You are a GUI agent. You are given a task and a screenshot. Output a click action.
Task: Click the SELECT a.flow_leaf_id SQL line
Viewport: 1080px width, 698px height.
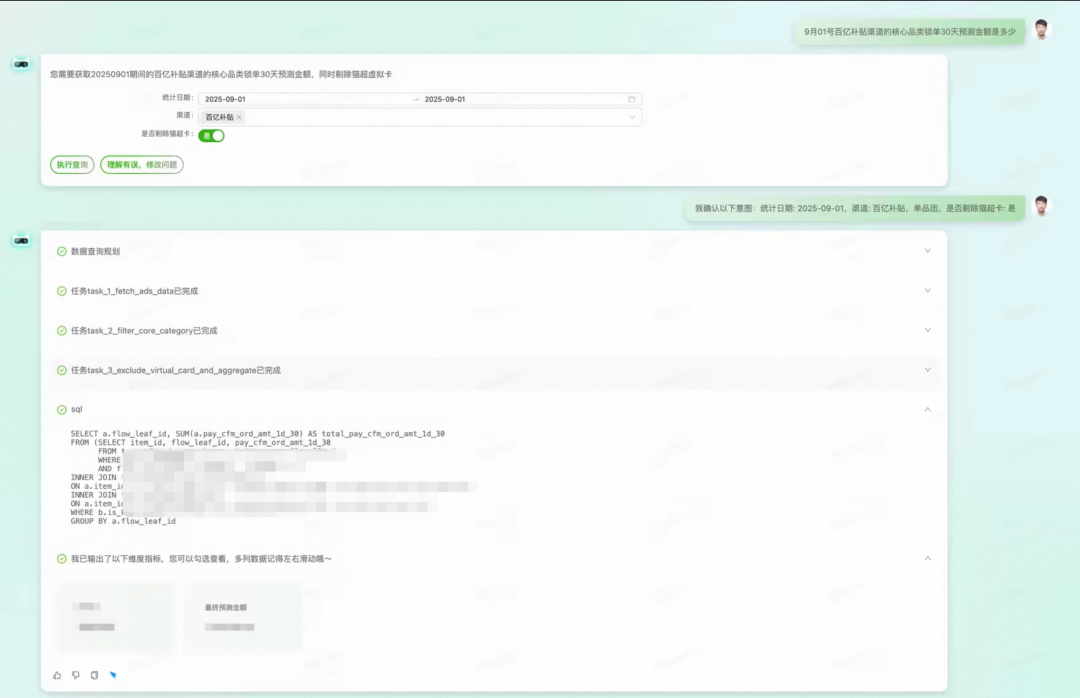258,433
